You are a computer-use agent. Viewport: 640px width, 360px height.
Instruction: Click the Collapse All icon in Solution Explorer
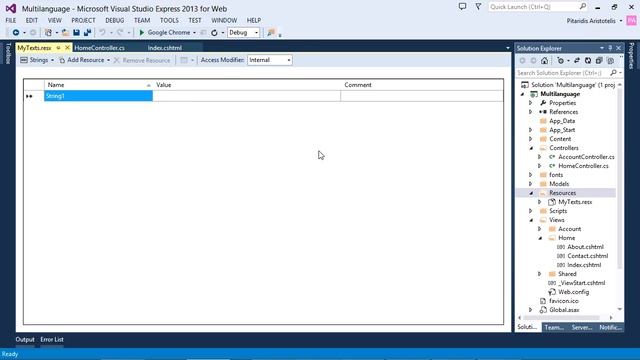tap(599, 60)
